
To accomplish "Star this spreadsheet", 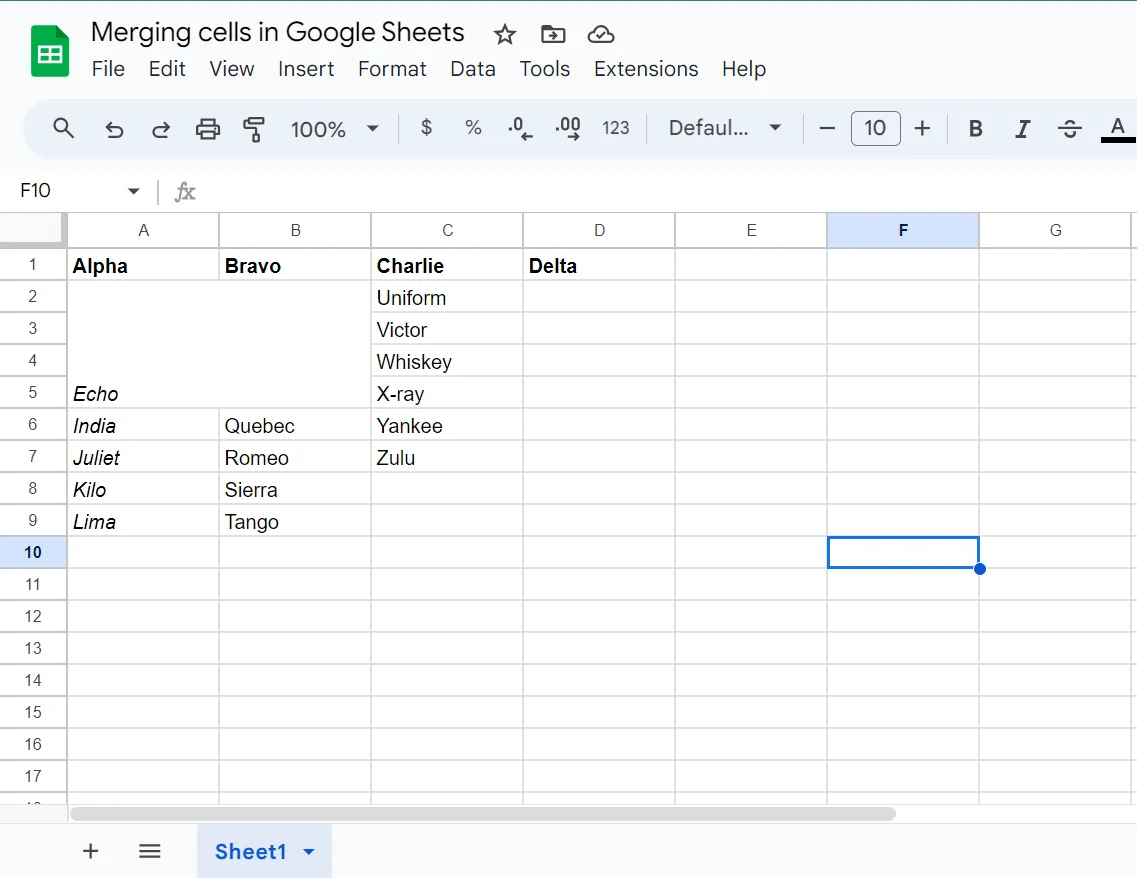I will tap(505, 34).
